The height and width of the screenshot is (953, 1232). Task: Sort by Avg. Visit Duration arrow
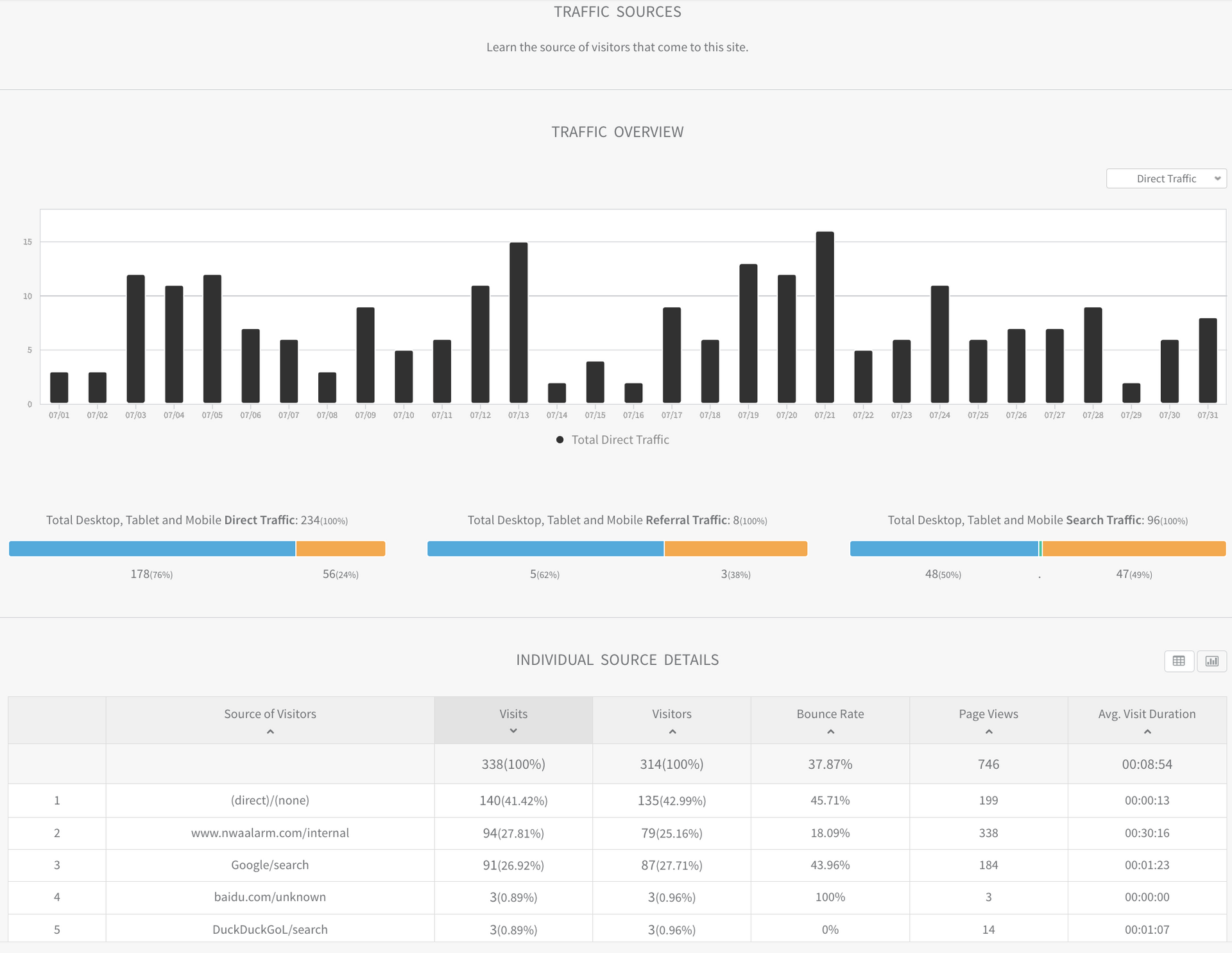[x=1147, y=732]
